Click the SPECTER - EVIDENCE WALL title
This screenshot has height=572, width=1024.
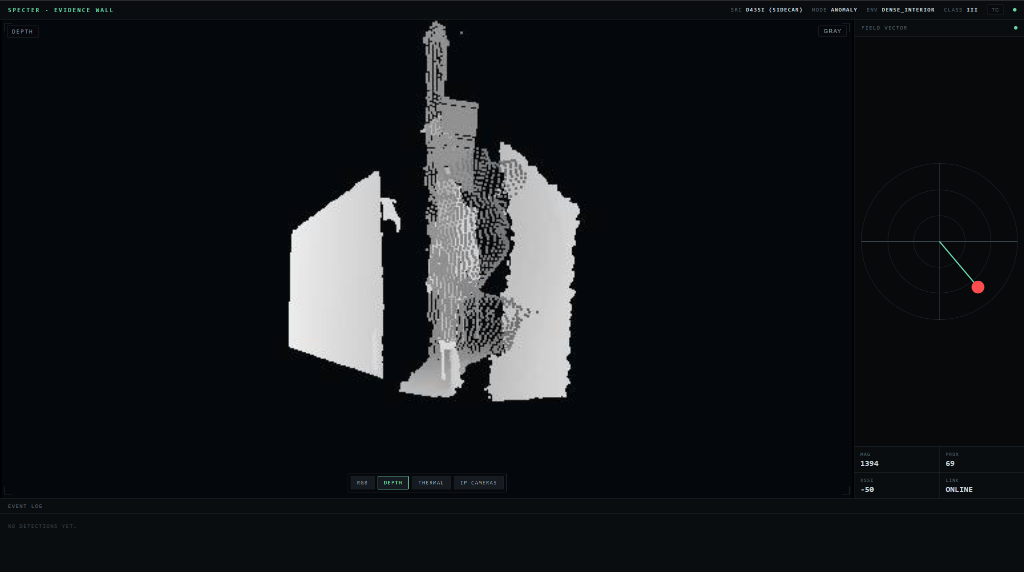pos(60,10)
